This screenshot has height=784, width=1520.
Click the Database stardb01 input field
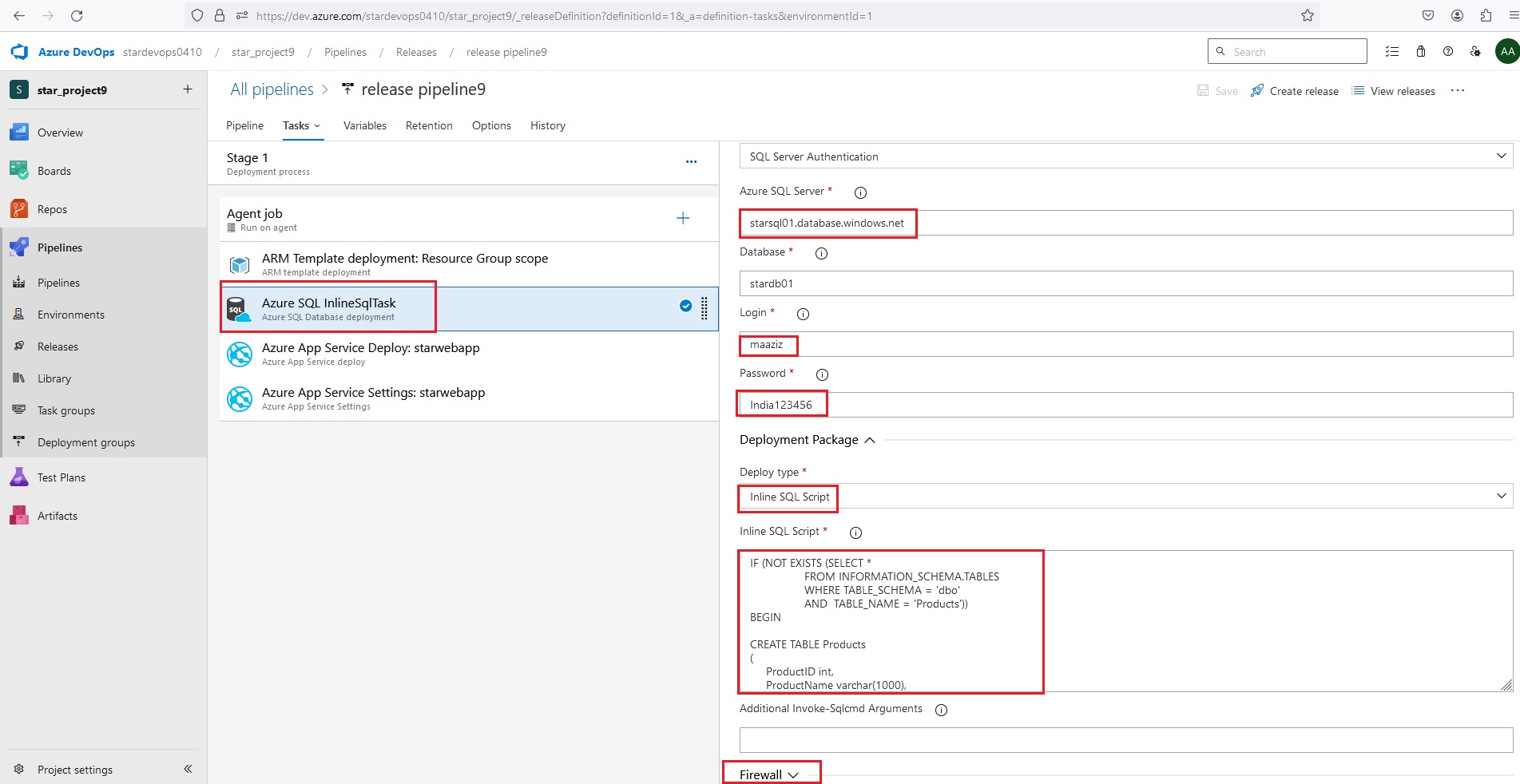click(x=1126, y=283)
